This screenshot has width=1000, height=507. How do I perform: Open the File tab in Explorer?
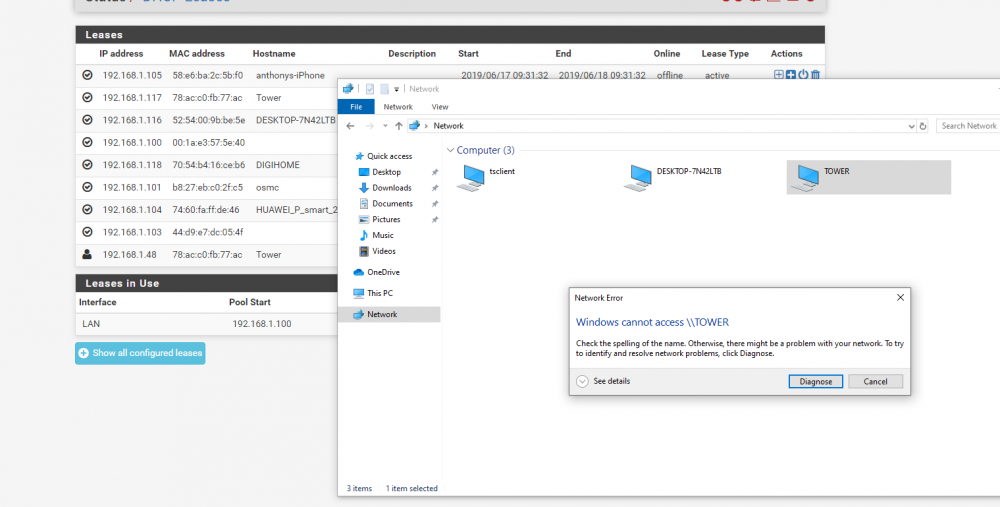[x=356, y=107]
